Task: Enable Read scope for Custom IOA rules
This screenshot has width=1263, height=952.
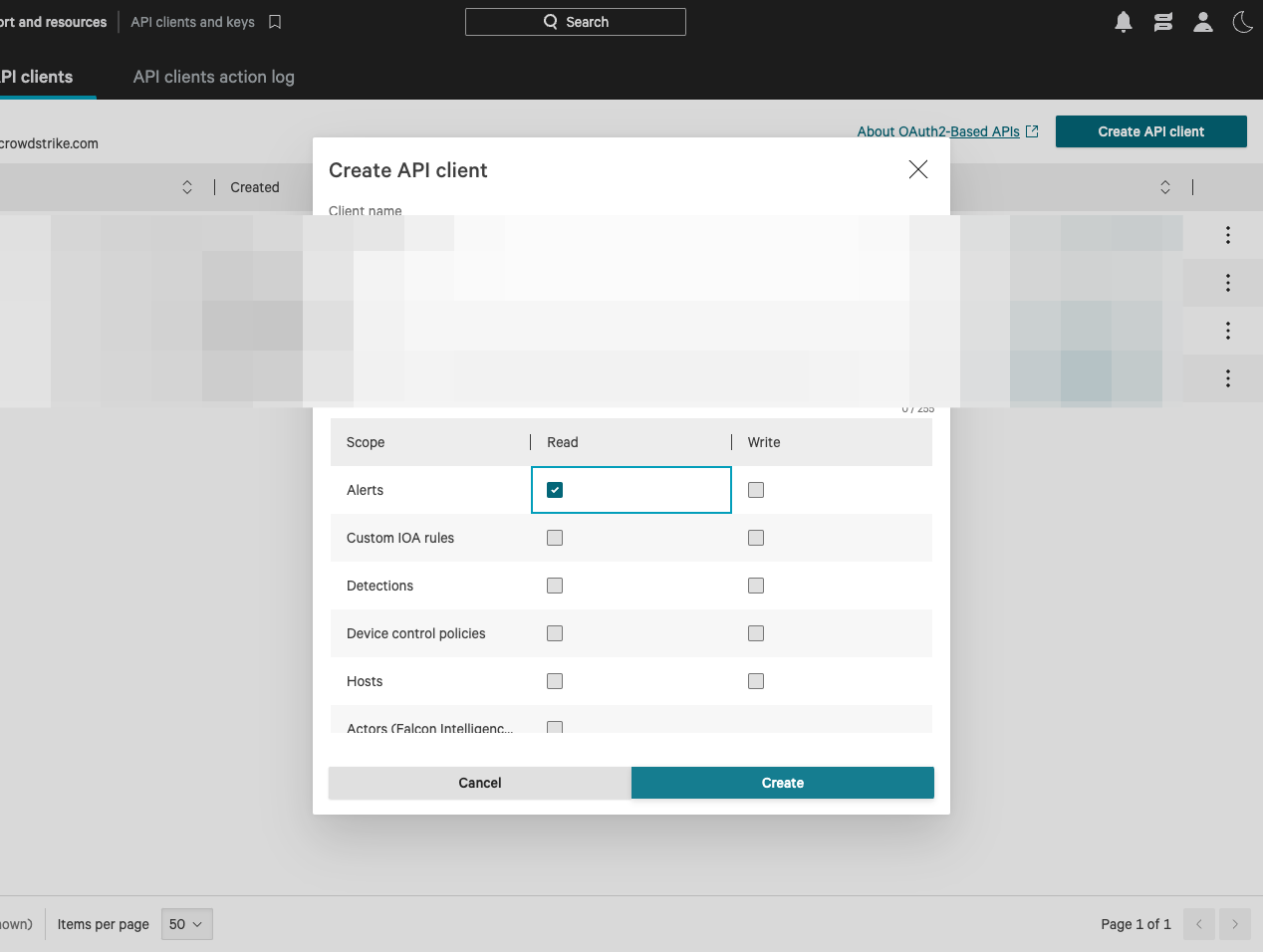Action: point(555,538)
